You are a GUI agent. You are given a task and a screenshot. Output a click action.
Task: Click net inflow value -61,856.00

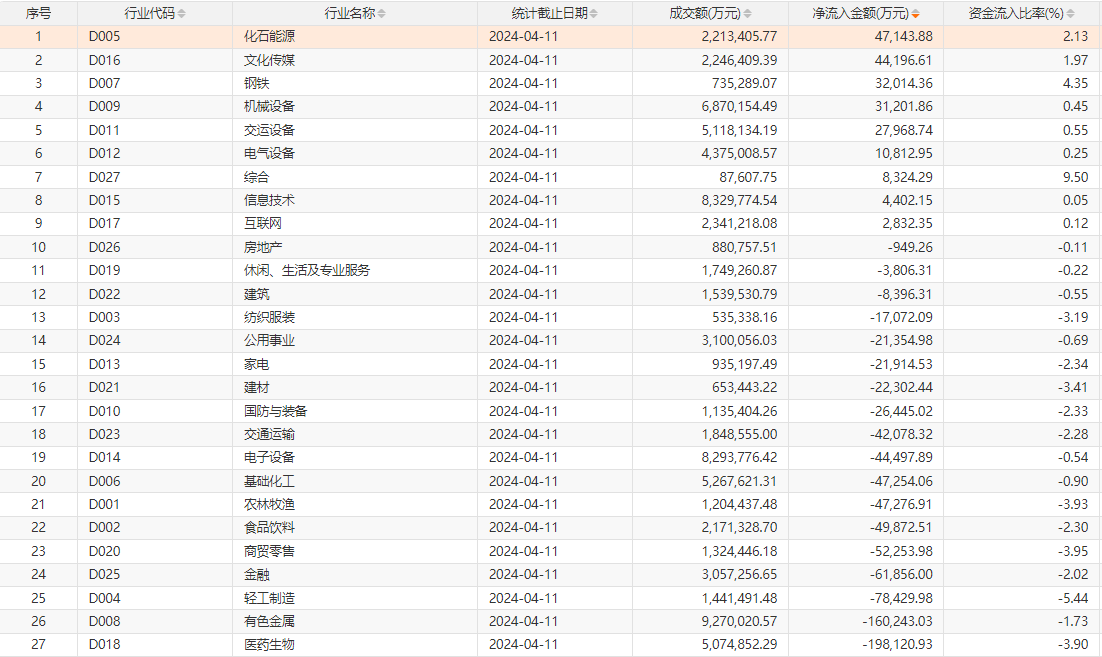[x=901, y=575]
